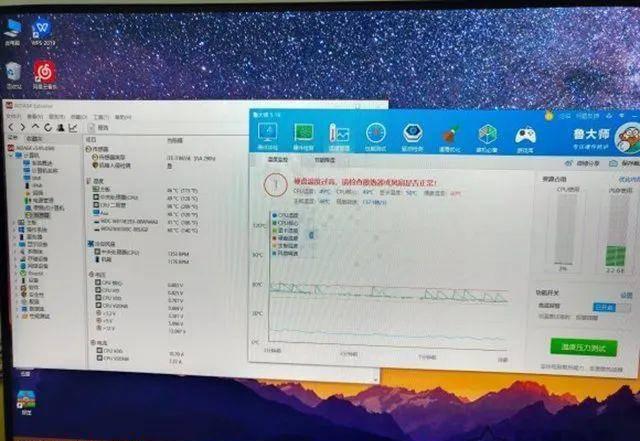This screenshot has height=441, width=640.
Task: Select 传感器 item in AIDA64 tree
Action: pyautogui.click(x=38, y=215)
